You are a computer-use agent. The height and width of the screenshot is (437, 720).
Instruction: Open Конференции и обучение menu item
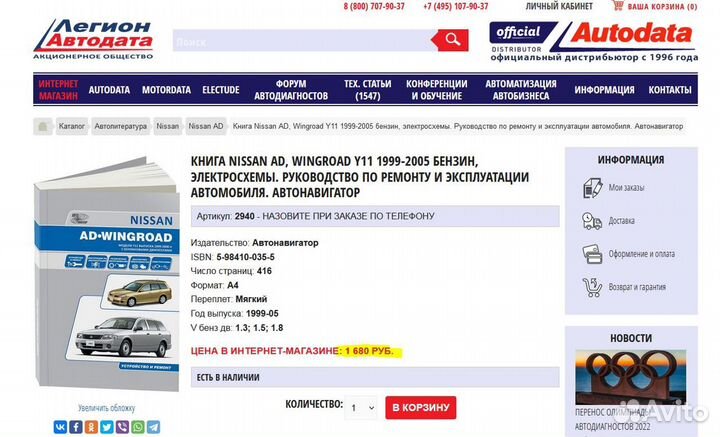click(x=437, y=90)
